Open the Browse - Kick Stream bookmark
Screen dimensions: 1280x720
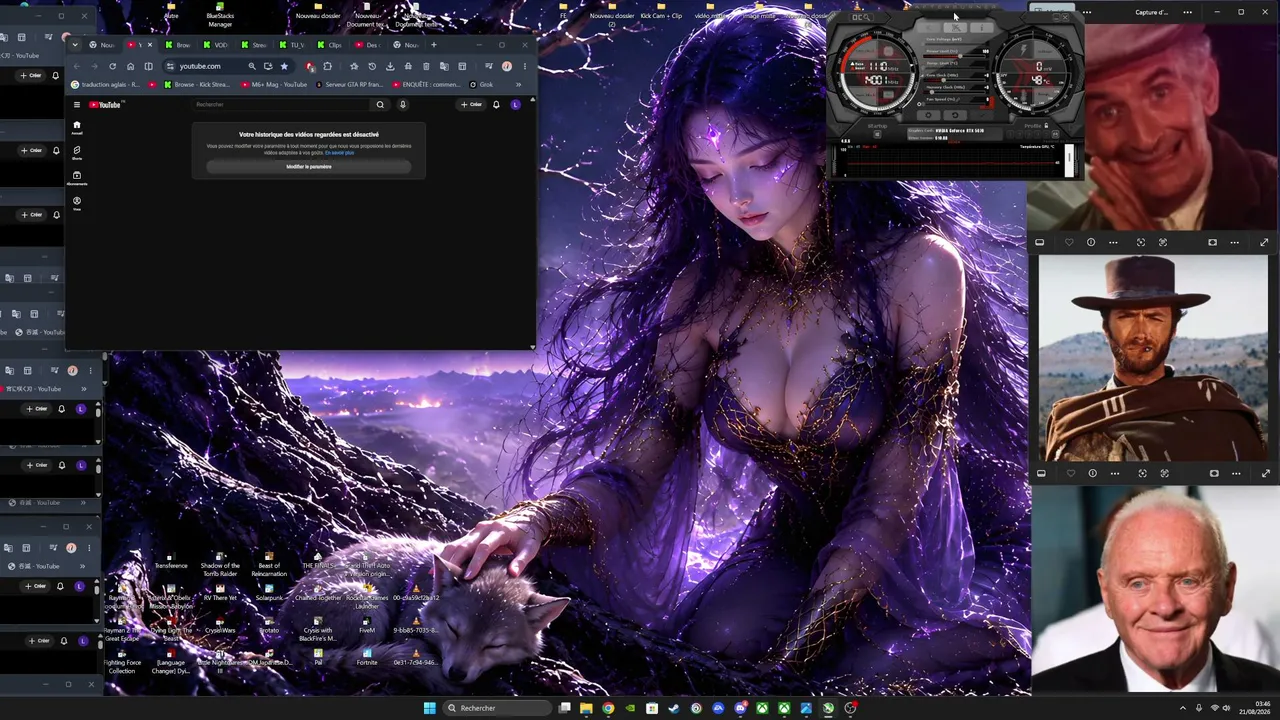196,85
